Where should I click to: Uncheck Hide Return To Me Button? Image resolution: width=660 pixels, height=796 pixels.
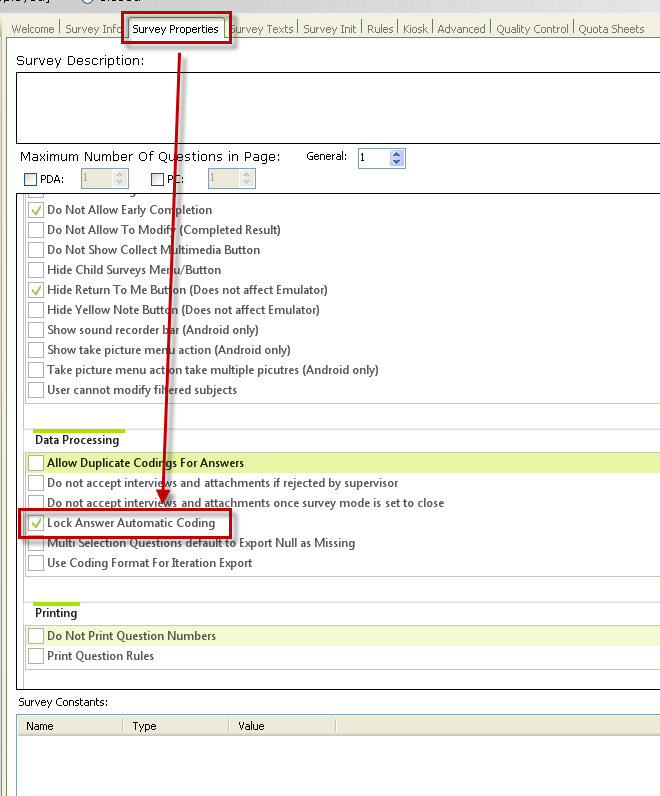(36, 290)
